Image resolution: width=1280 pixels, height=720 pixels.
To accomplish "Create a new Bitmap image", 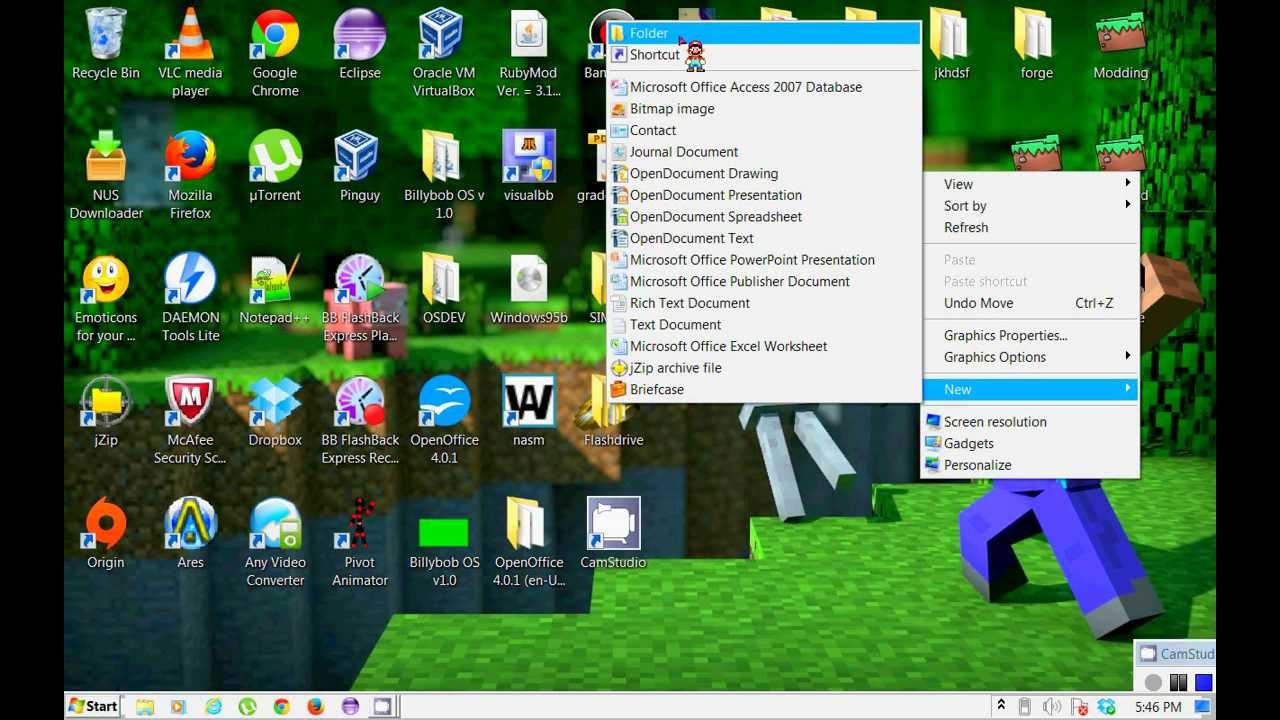I will [x=764, y=109].
